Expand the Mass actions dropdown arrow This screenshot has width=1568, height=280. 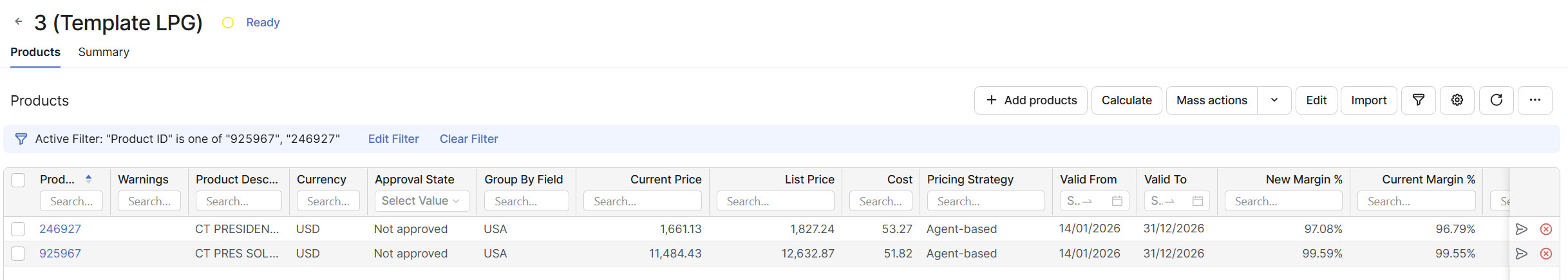pyautogui.click(x=1274, y=100)
